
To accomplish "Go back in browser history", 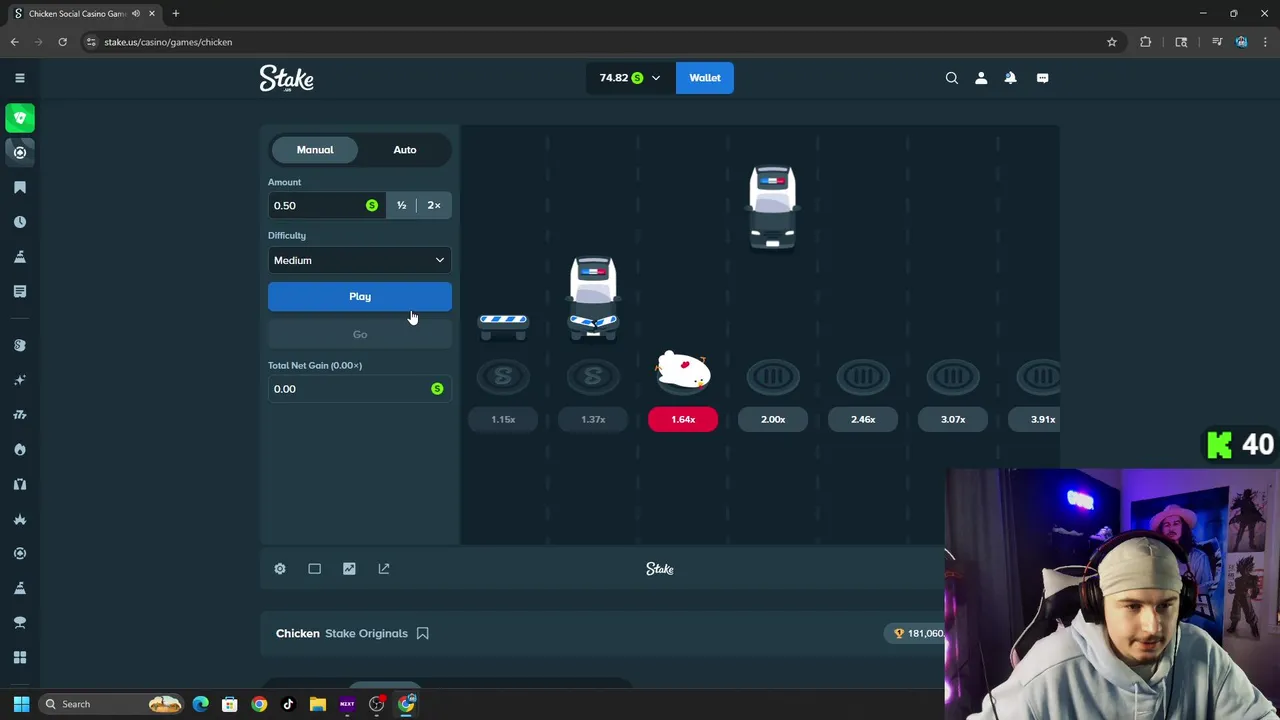I will click(15, 42).
